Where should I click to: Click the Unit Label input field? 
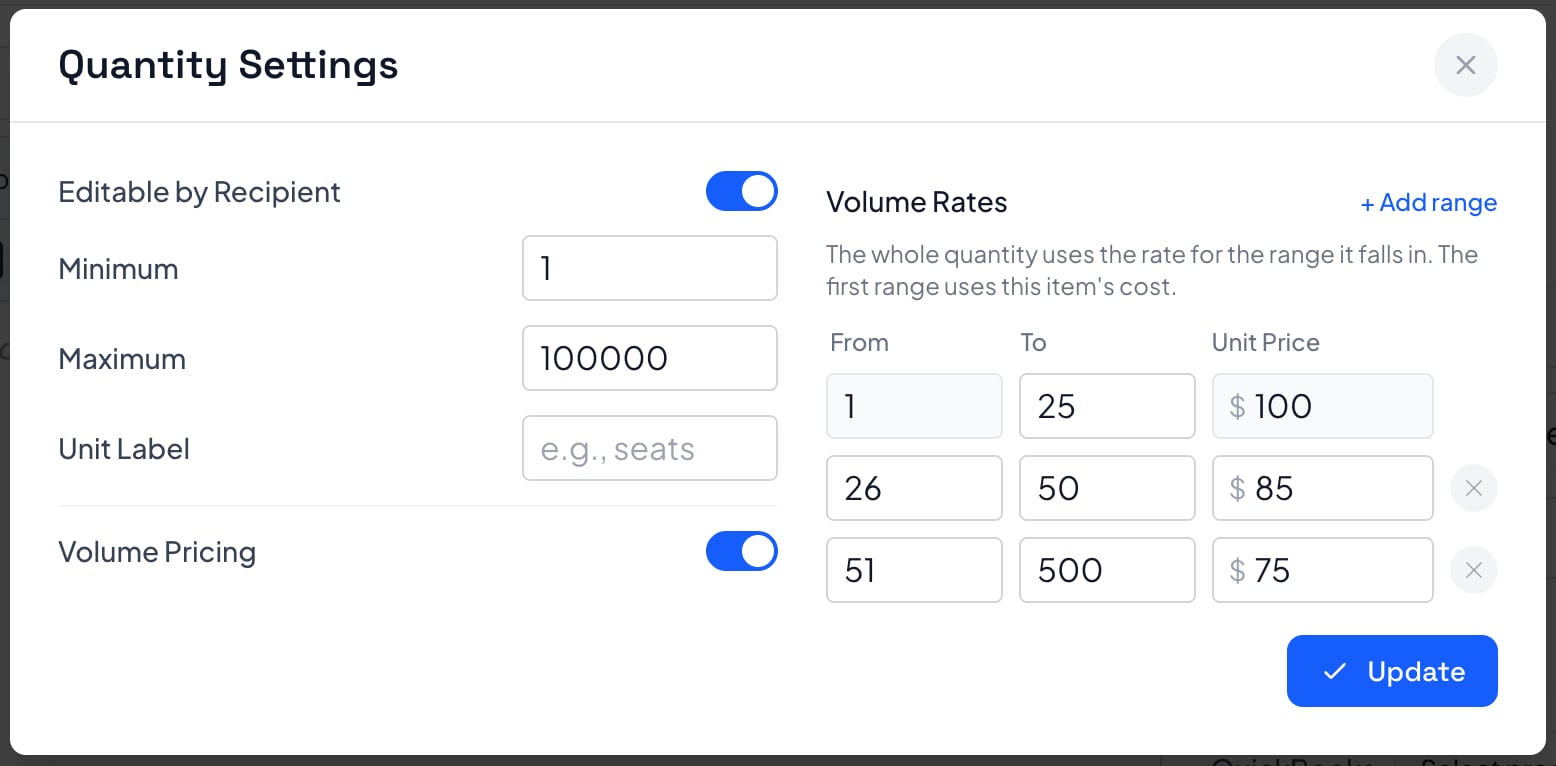(650, 448)
